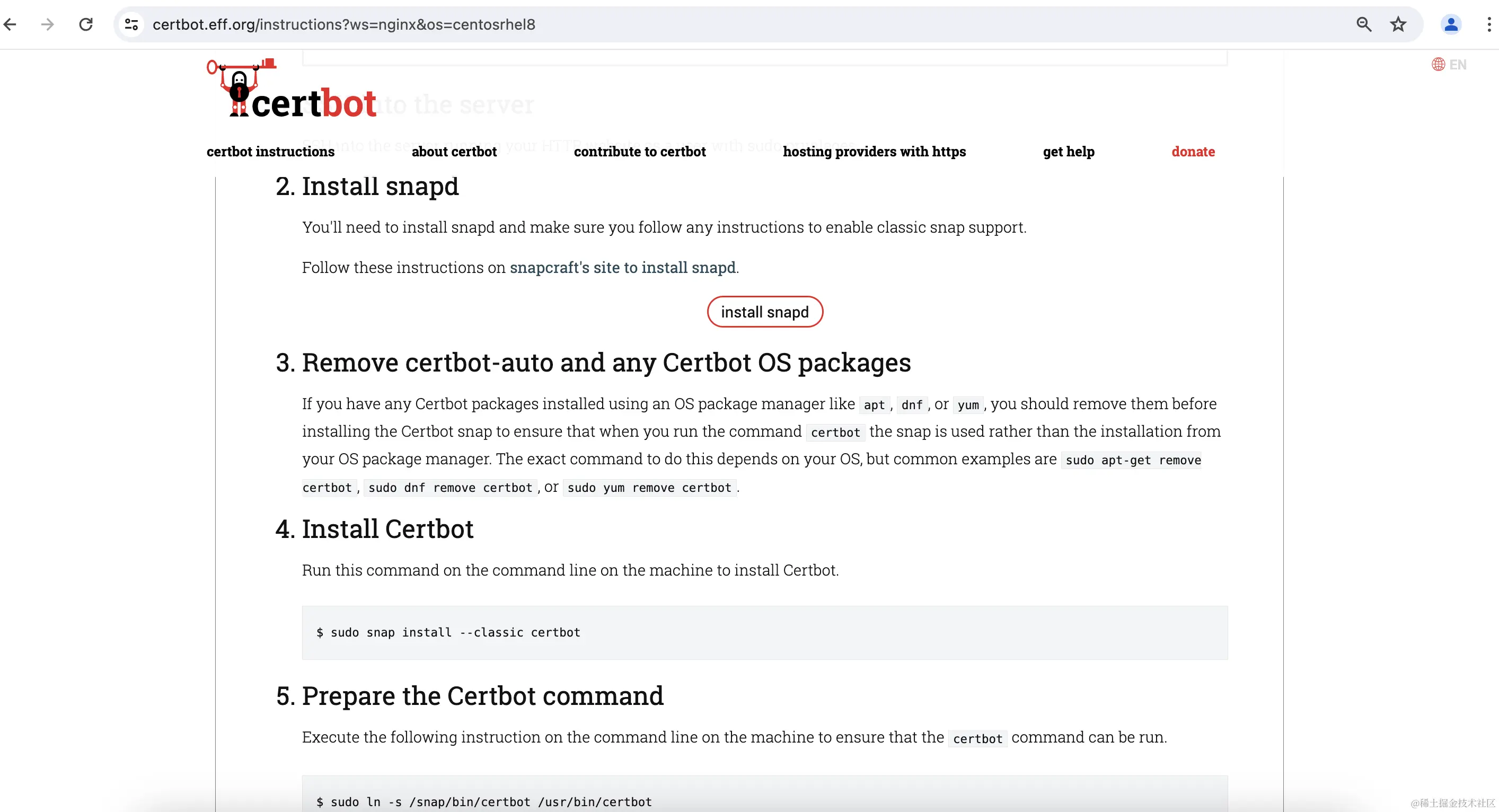
Task: Open site information icon in address bar
Action: [x=131, y=24]
